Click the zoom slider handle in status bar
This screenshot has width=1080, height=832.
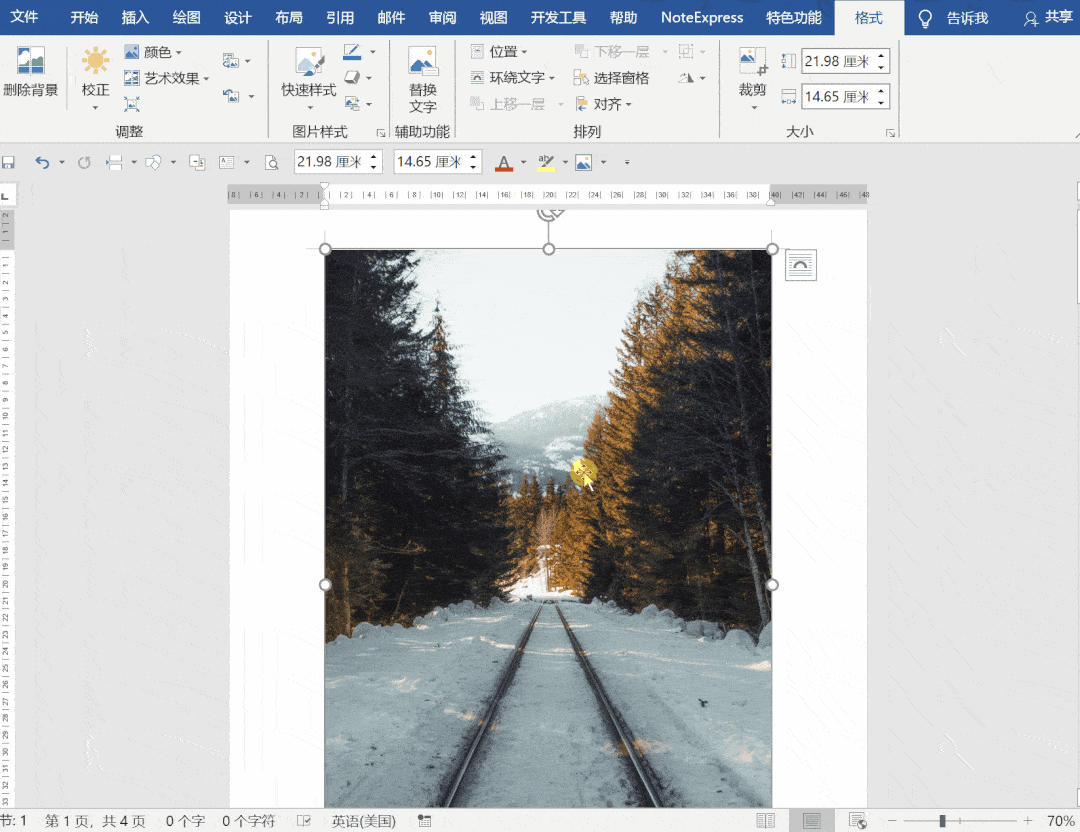tap(942, 821)
